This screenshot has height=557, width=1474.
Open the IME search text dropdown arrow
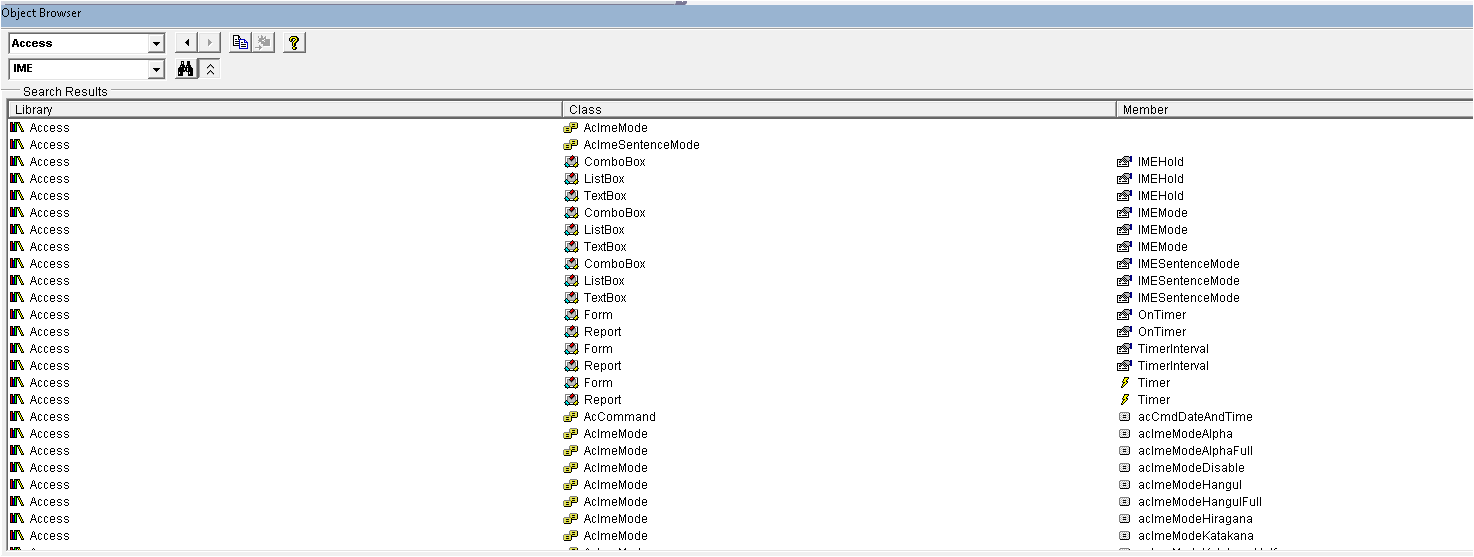click(156, 69)
